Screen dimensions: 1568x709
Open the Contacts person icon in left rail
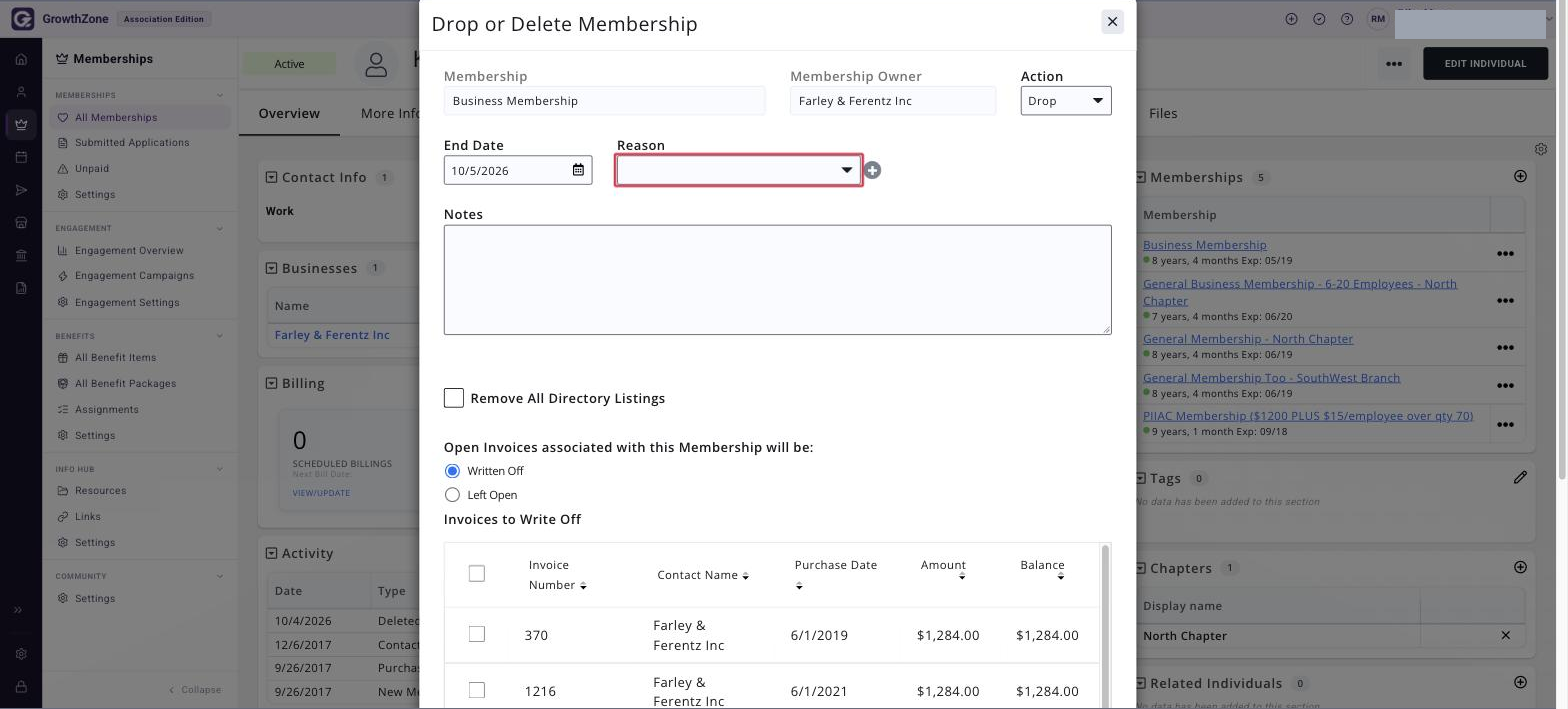click(x=21, y=92)
